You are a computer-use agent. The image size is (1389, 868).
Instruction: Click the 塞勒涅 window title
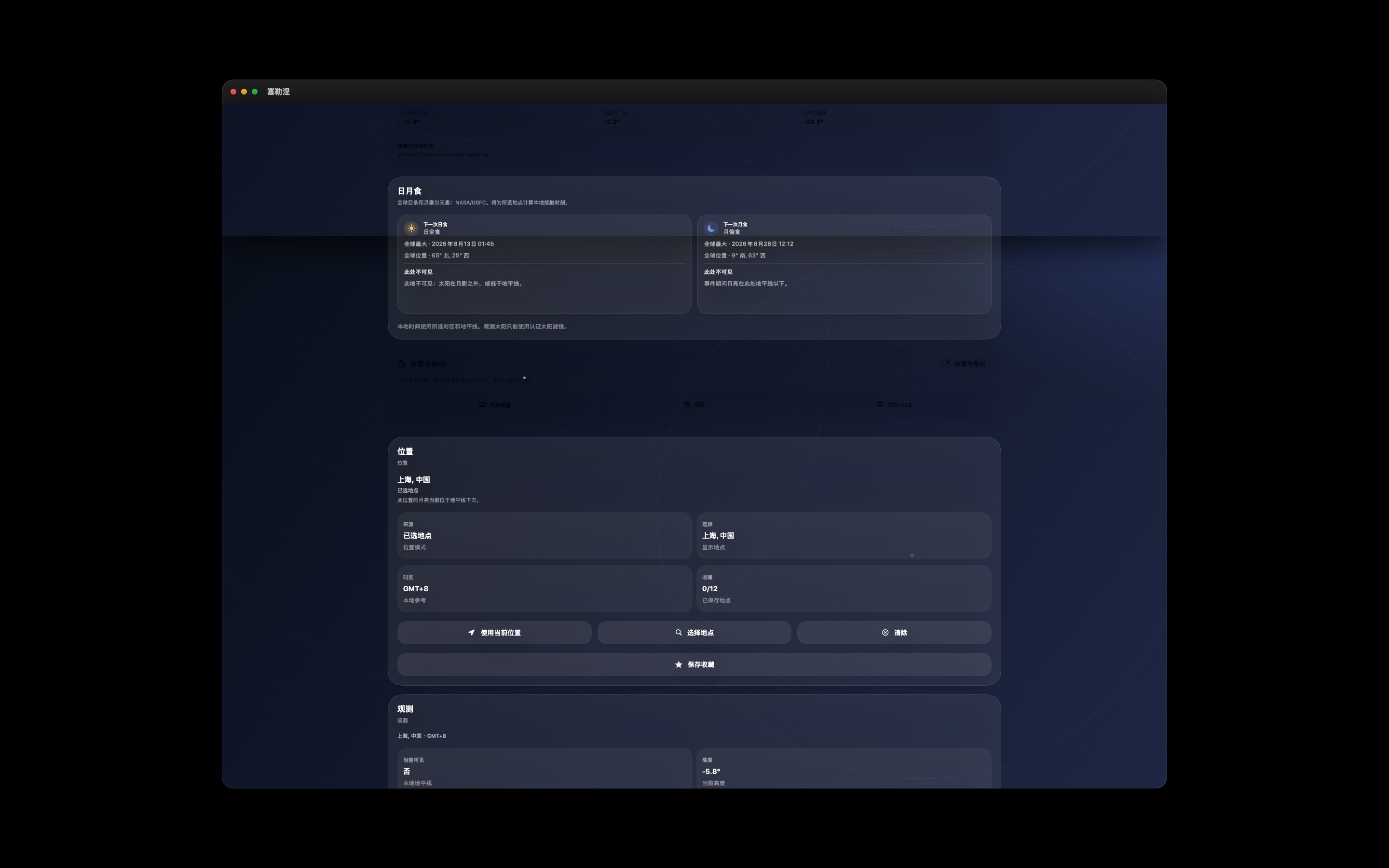coord(278,92)
